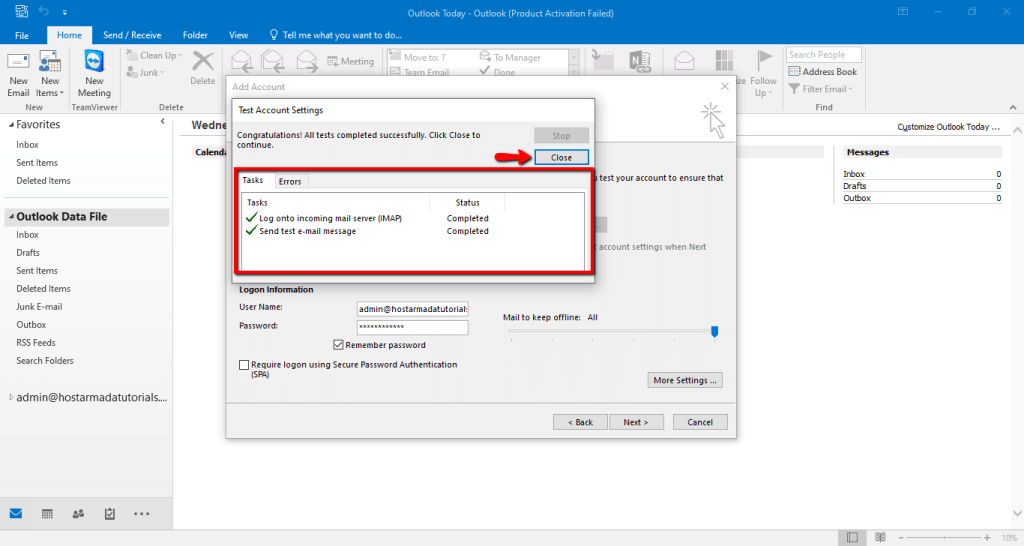Switch to Calendar view icon
The width and height of the screenshot is (1024, 546).
pos(47,513)
